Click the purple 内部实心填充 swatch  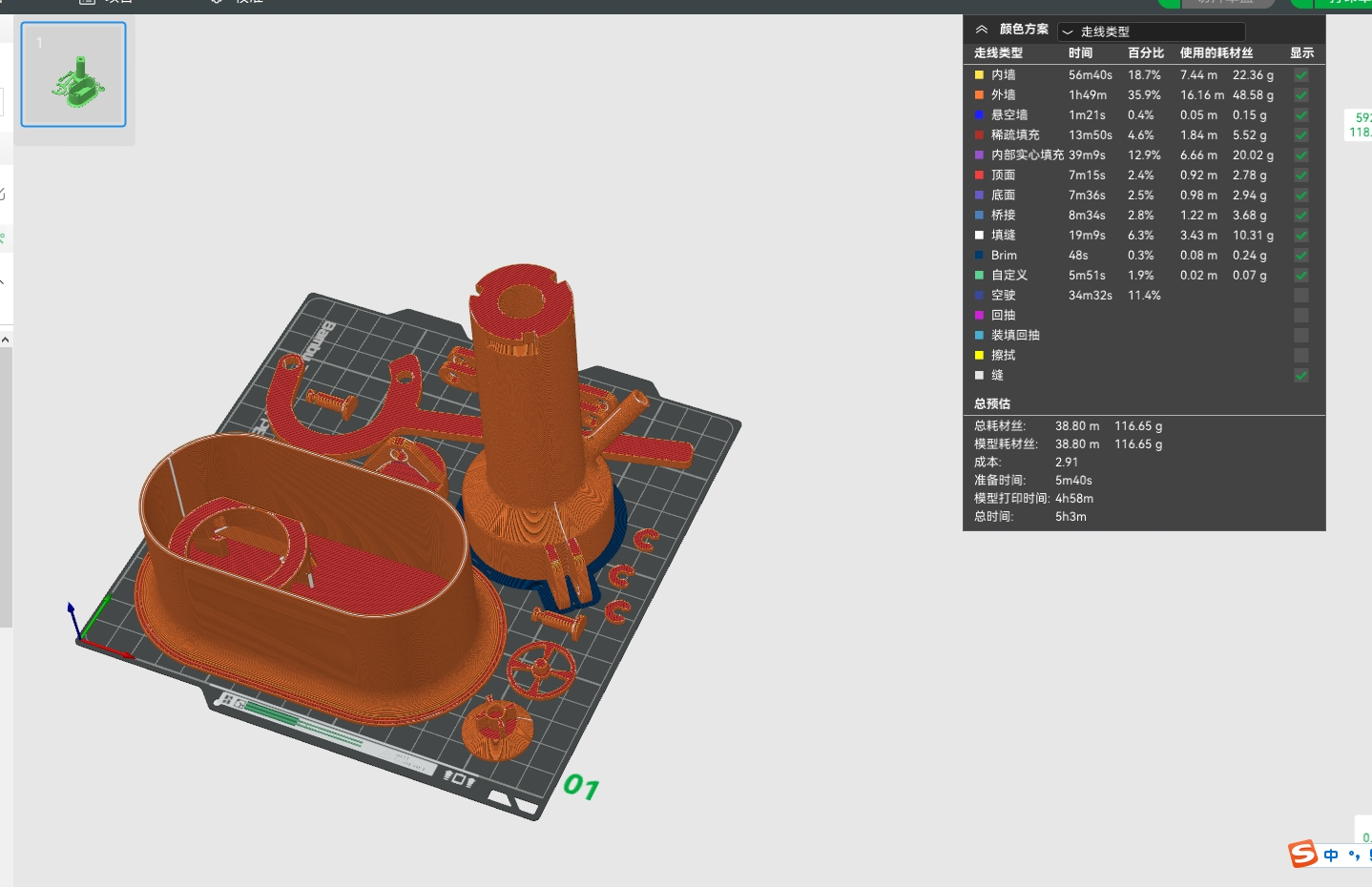pyautogui.click(x=979, y=155)
